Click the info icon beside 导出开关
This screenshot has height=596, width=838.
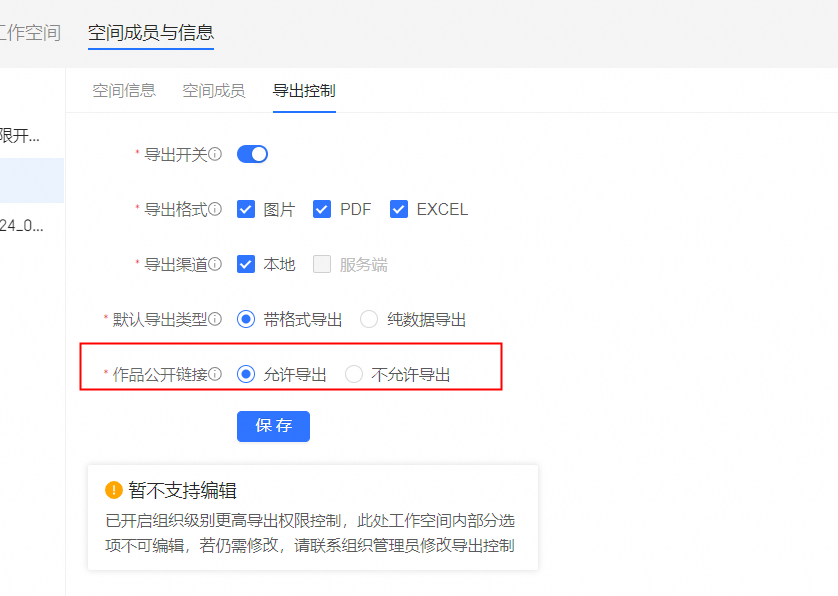pos(215,154)
